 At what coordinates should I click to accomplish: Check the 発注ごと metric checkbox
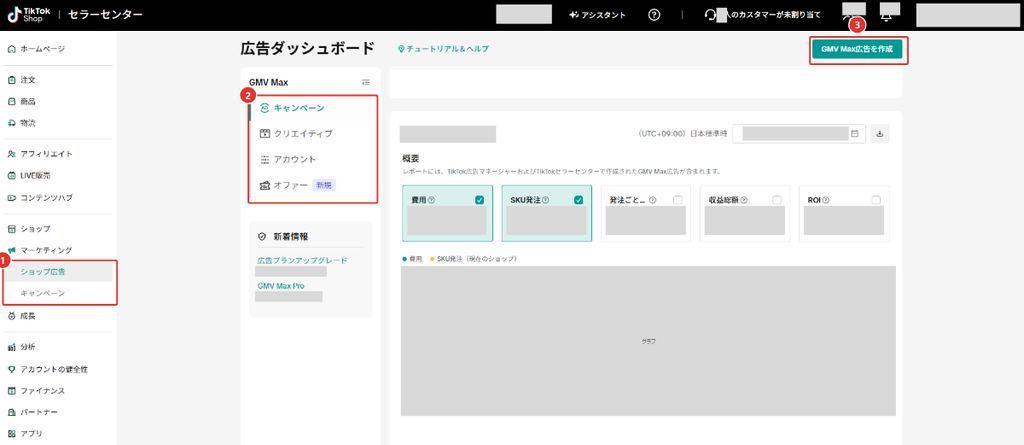(x=677, y=200)
